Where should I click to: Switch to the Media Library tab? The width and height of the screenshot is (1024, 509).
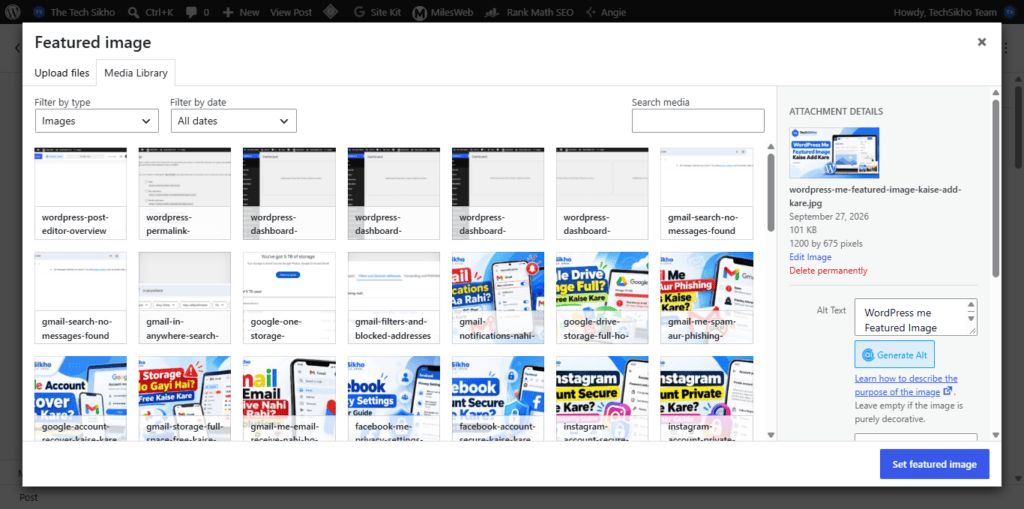coord(136,73)
